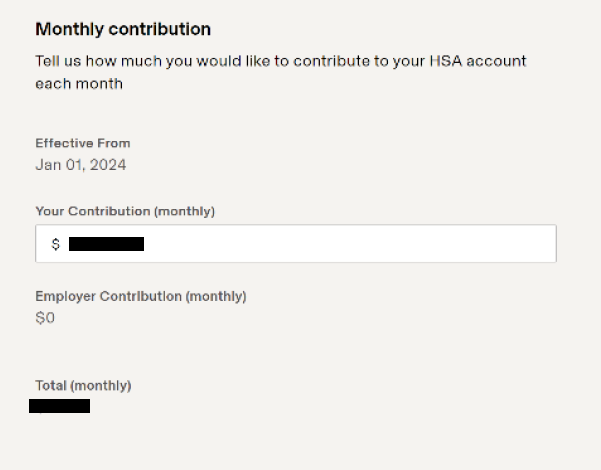The width and height of the screenshot is (601, 470).
Task: Click the Effective From label
Action: (x=83, y=143)
